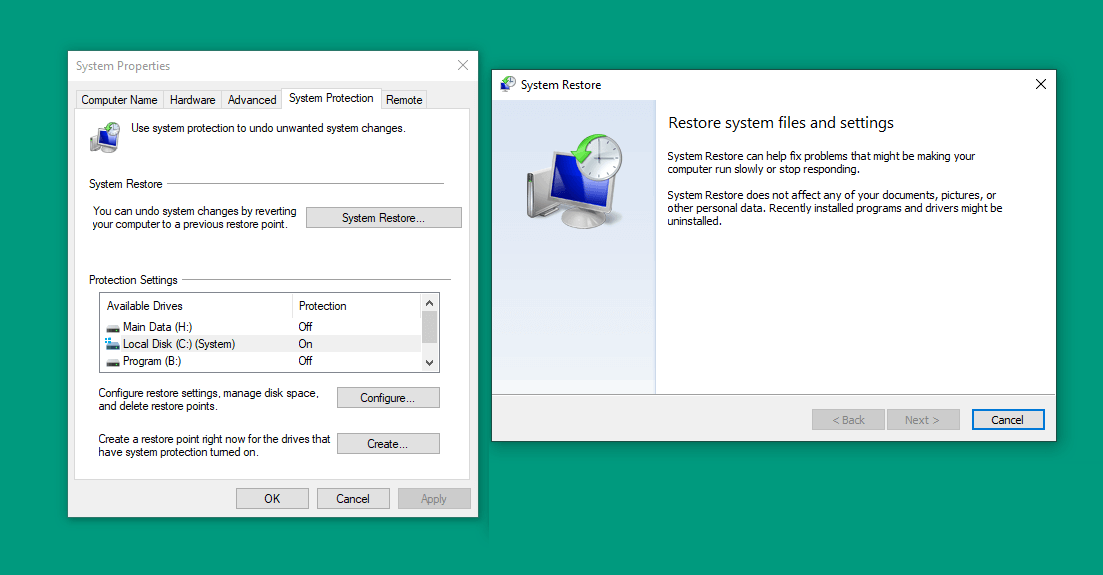Click the < Back button in System Restore

coord(848,420)
